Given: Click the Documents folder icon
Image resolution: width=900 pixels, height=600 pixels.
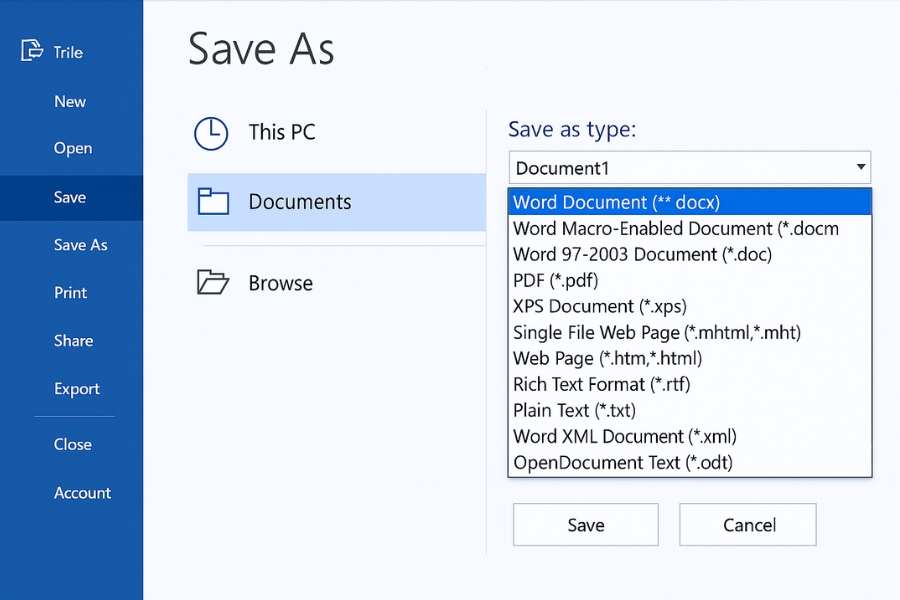Looking at the screenshot, I should click(x=213, y=202).
